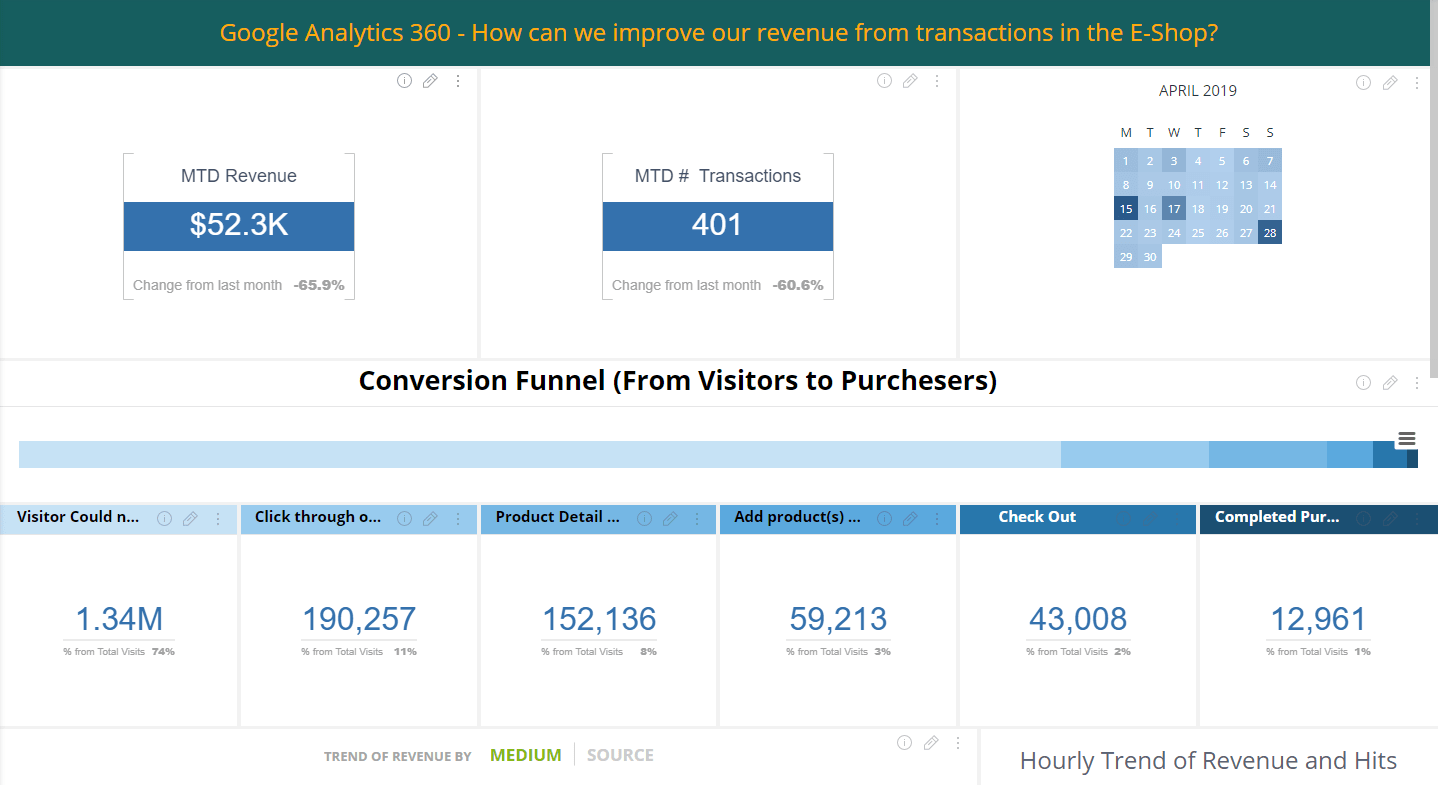
Task: Click the 12,961 Completed Purchase value
Action: click(x=1317, y=619)
